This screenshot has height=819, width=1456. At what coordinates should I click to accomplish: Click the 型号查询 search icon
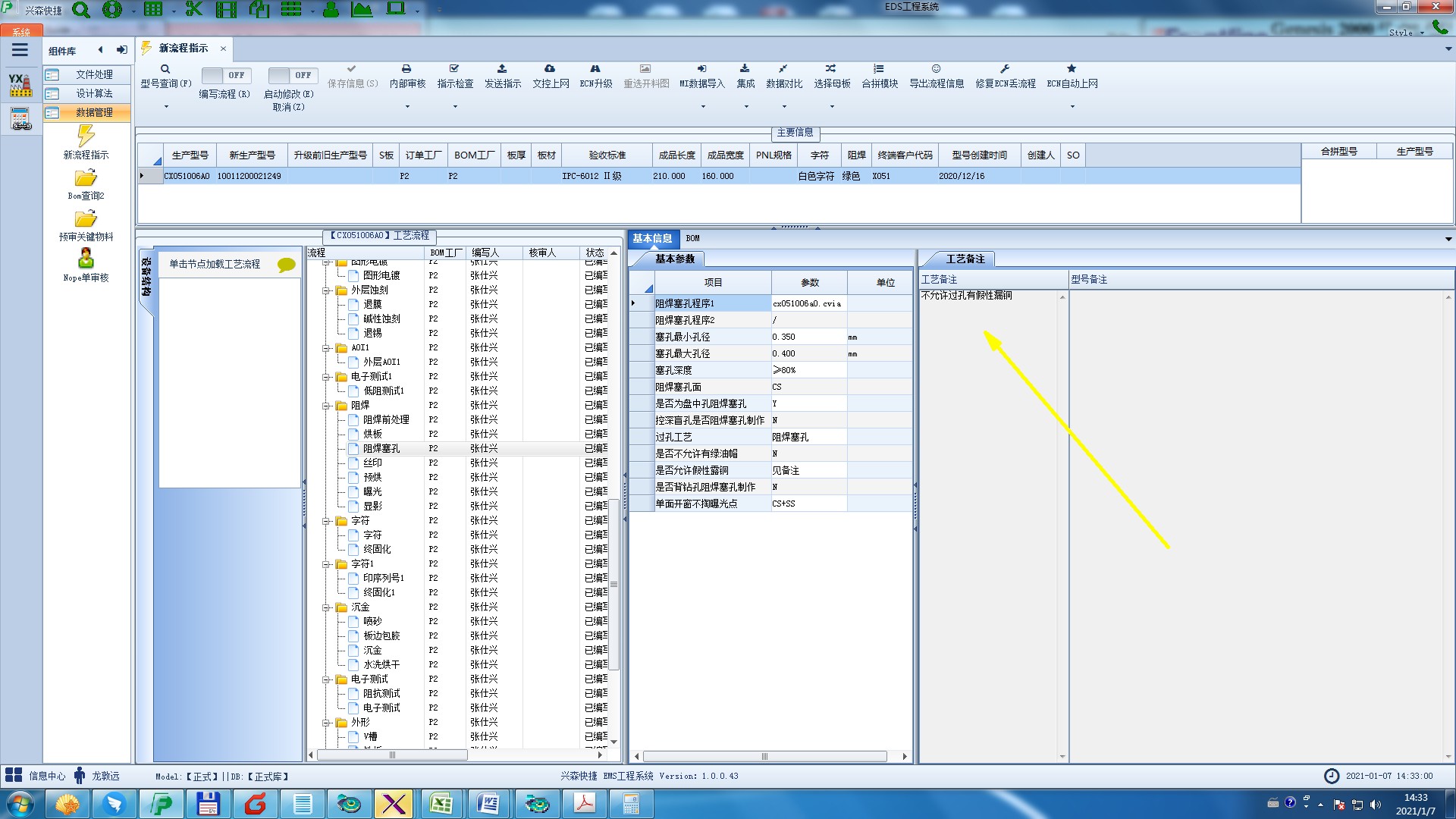(165, 69)
